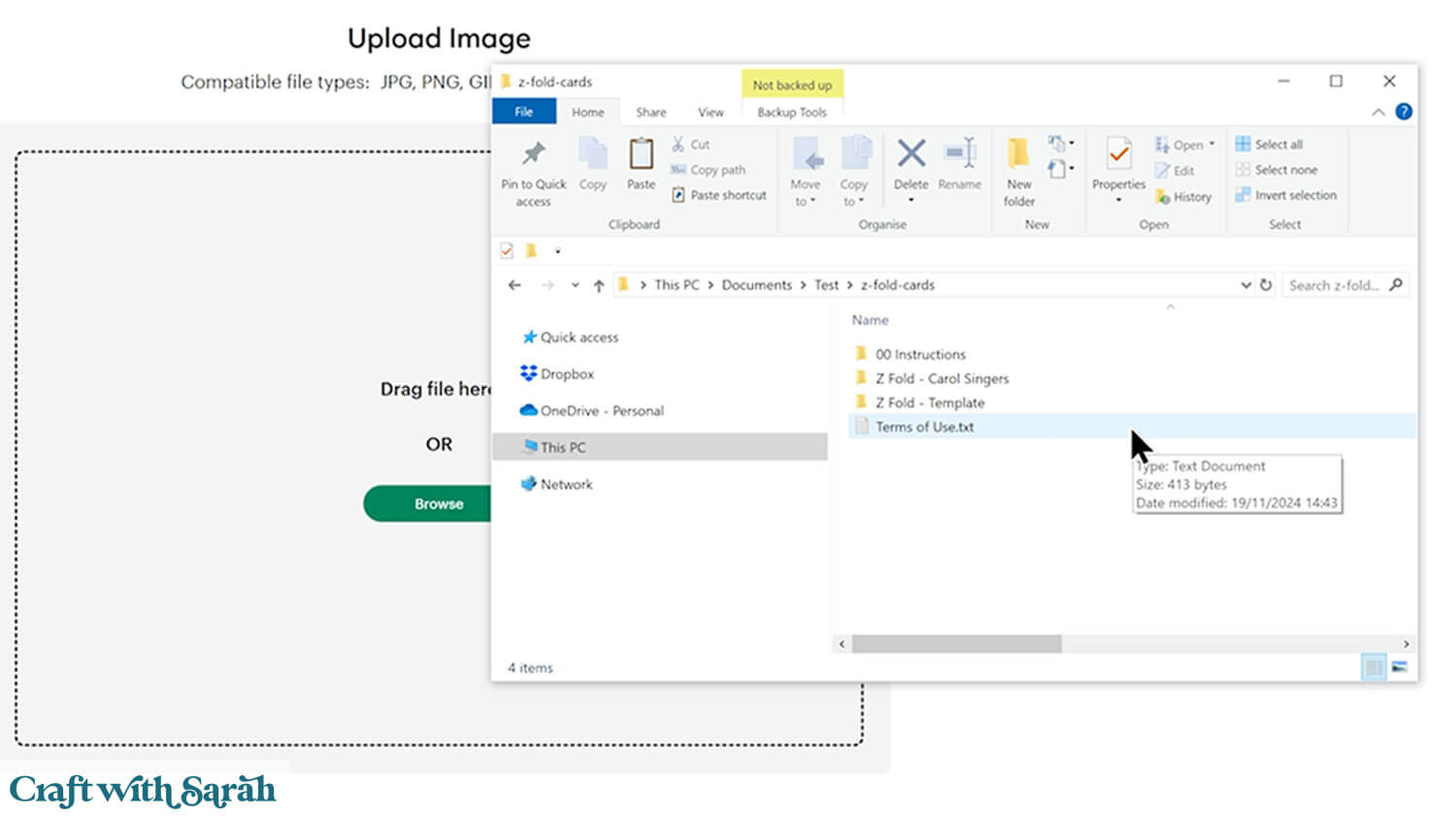Screen dimensions: 1456x817
Task: Switch to the Share ribbon tab
Action: [x=650, y=113]
